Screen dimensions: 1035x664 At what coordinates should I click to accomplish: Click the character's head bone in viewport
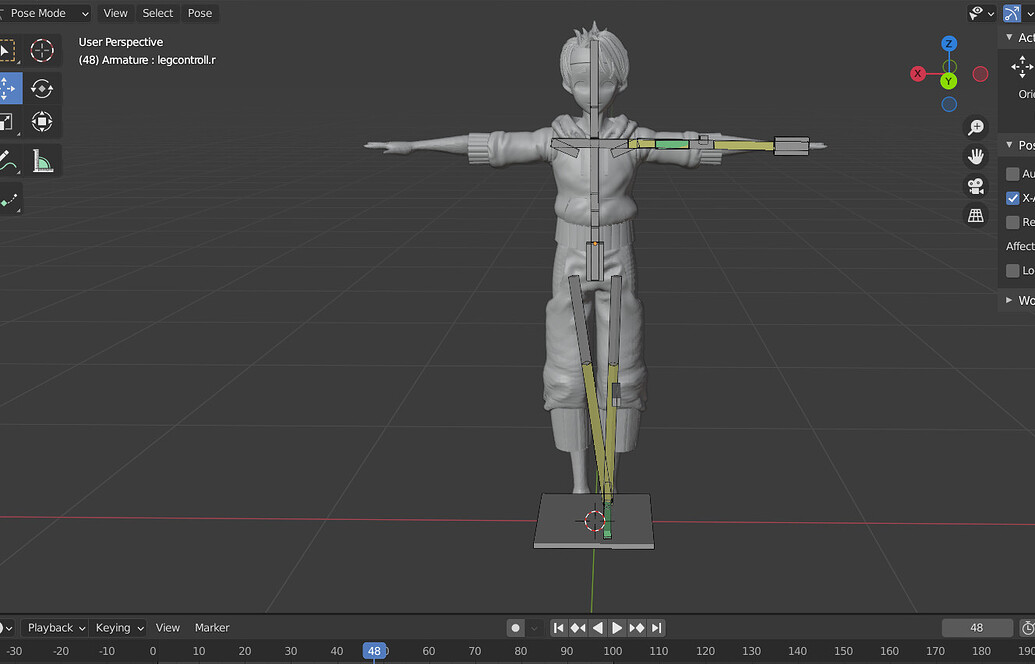595,73
